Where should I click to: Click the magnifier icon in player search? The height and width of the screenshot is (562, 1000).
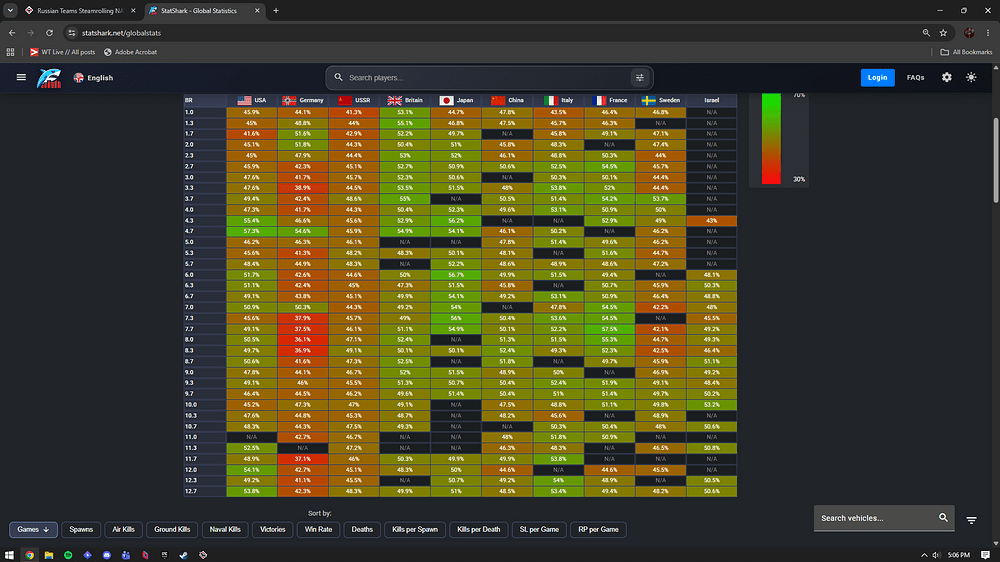coord(339,77)
